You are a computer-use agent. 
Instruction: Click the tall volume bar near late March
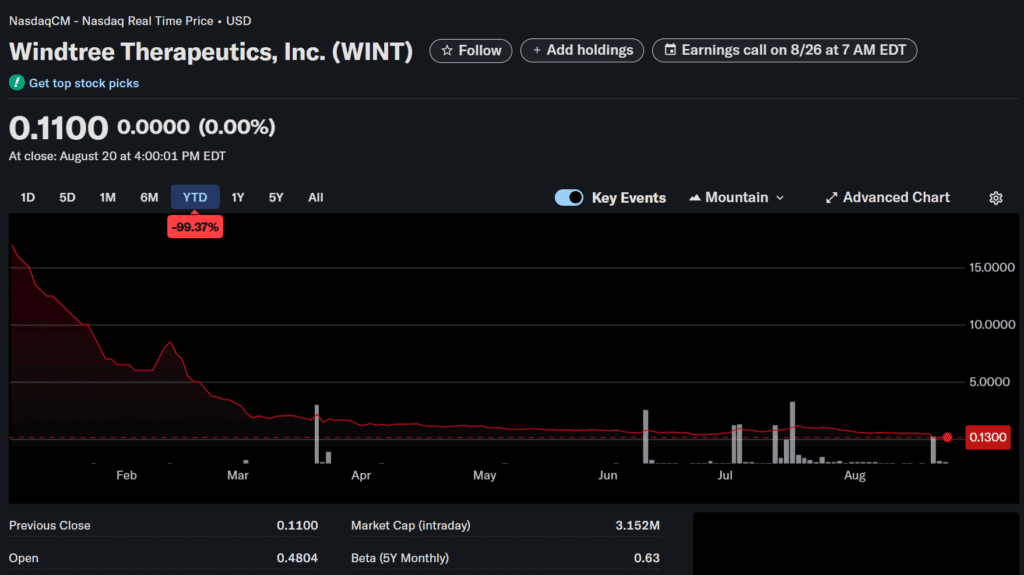tap(317, 435)
